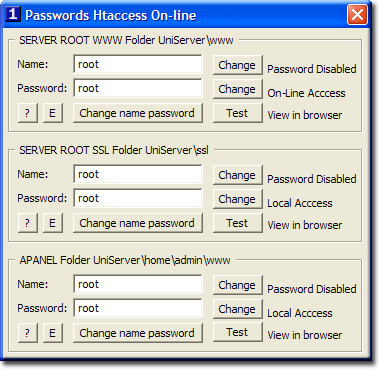
Task: Switch APANEL access with the Password-row Change button
Action: click(238, 309)
